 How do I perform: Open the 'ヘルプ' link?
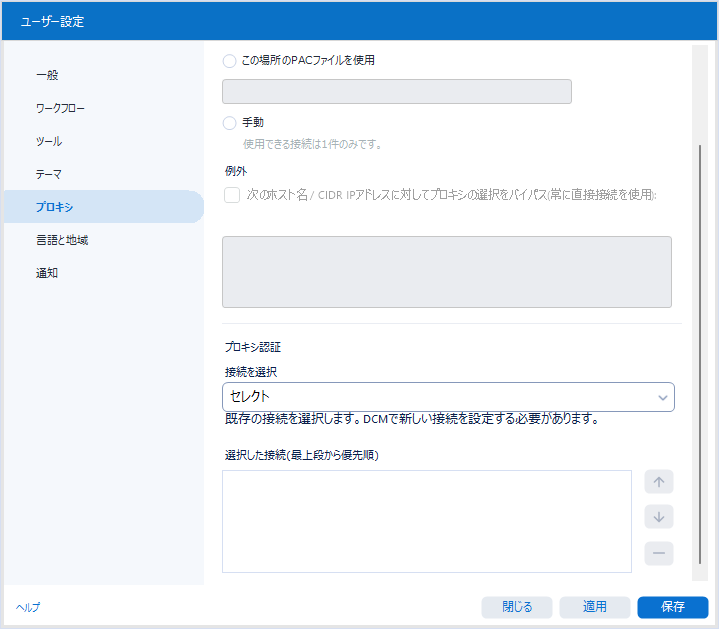pyautogui.click(x=28, y=607)
